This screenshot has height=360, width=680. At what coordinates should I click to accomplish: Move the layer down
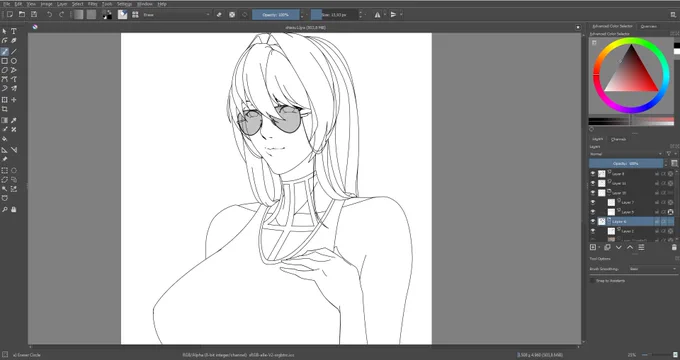[x=619, y=247]
